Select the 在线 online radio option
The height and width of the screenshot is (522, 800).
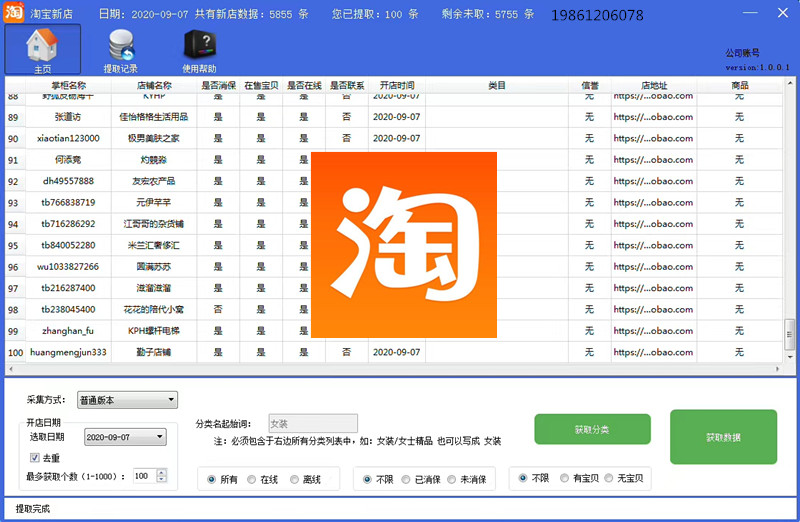(x=255, y=480)
